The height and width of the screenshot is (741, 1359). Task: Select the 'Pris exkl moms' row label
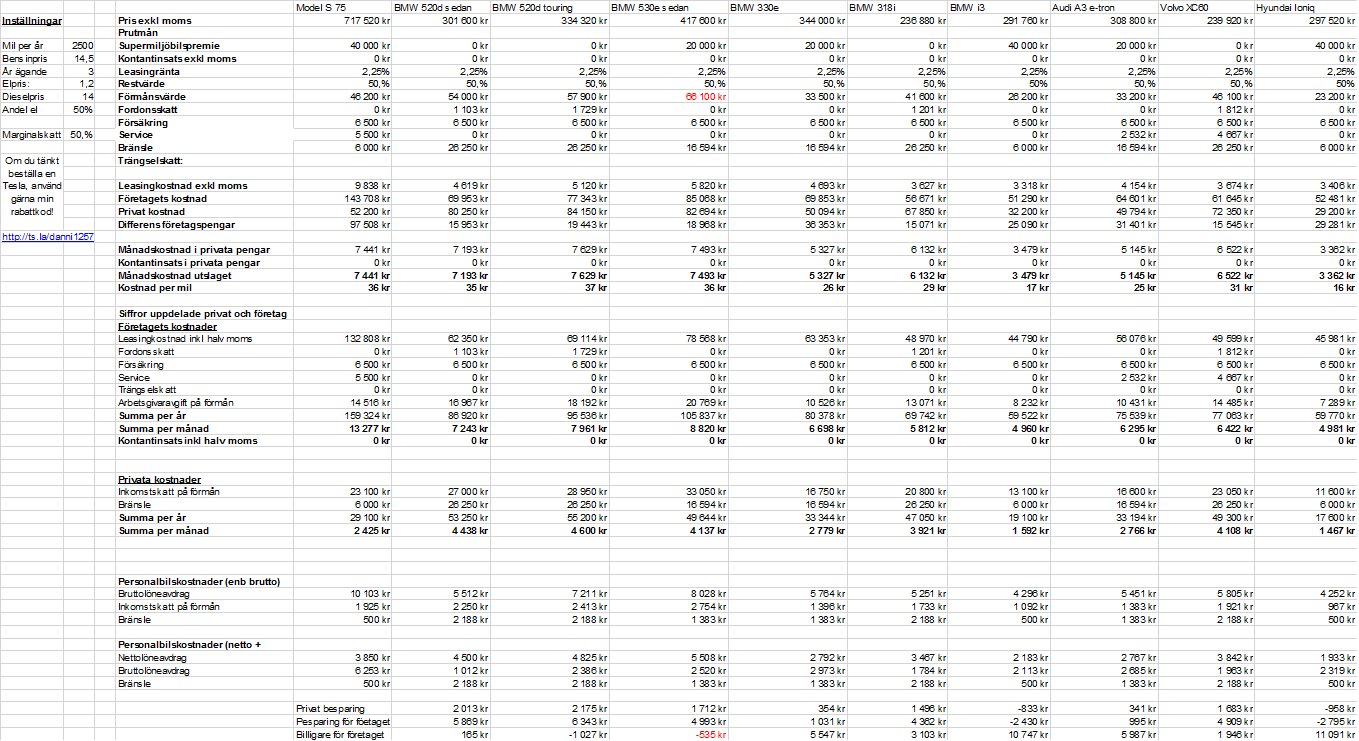[x=154, y=21]
